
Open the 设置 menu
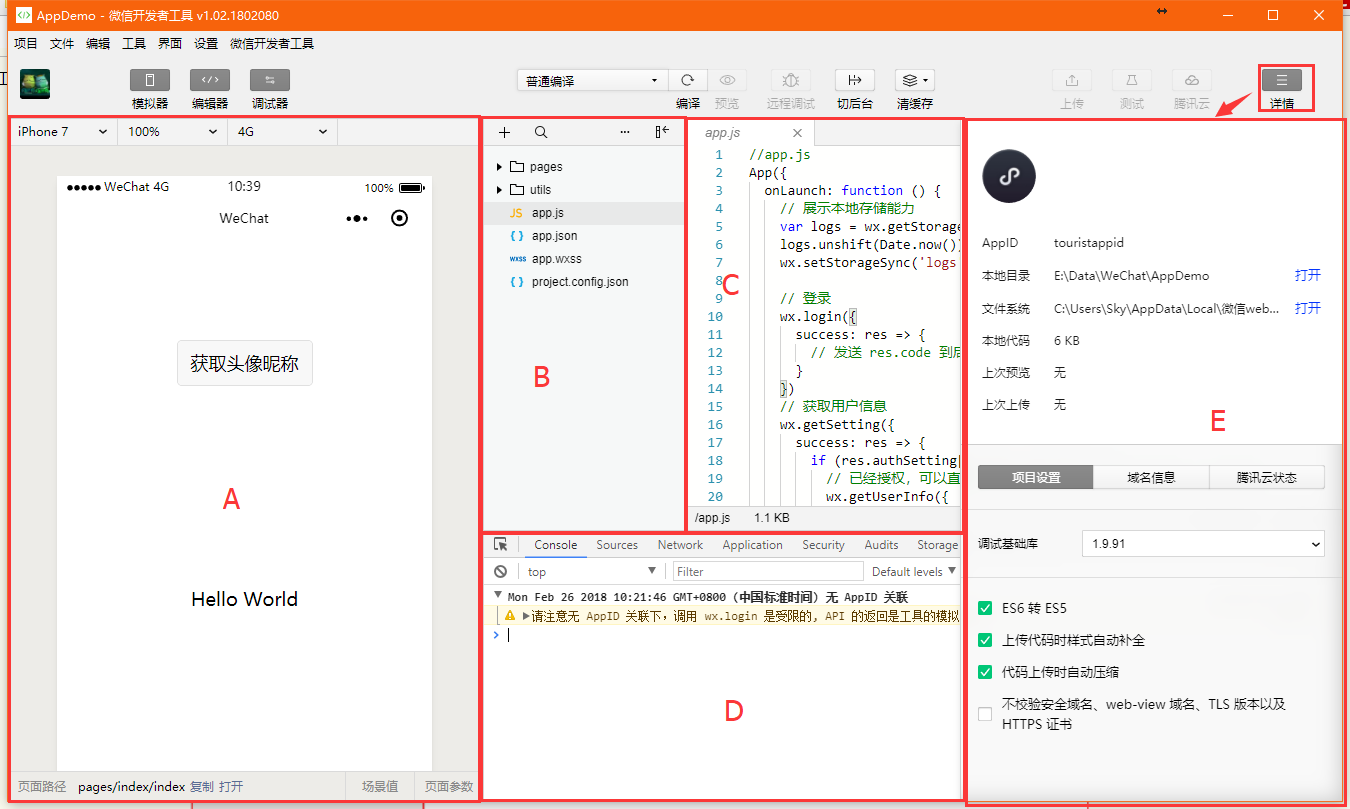click(x=206, y=44)
